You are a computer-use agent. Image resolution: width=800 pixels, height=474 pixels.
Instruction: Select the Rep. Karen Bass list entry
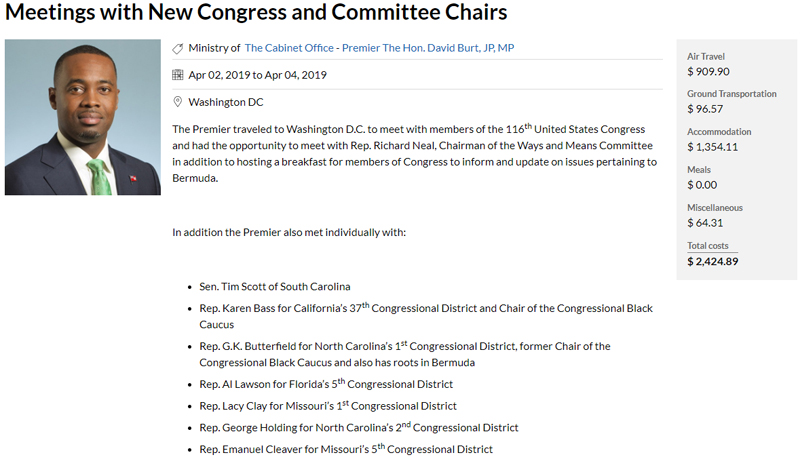pos(425,309)
